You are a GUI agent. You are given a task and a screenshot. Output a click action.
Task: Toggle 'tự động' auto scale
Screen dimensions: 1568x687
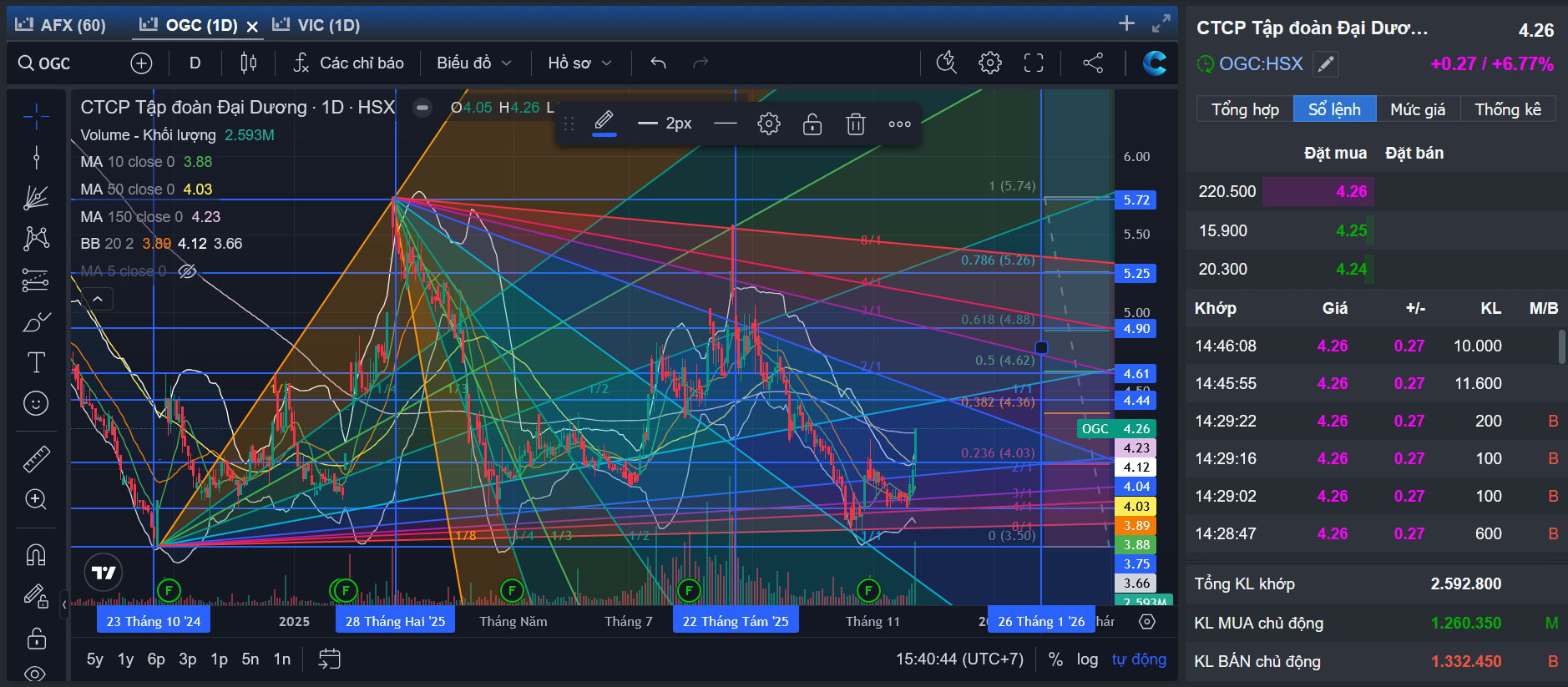pyautogui.click(x=1139, y=659)
